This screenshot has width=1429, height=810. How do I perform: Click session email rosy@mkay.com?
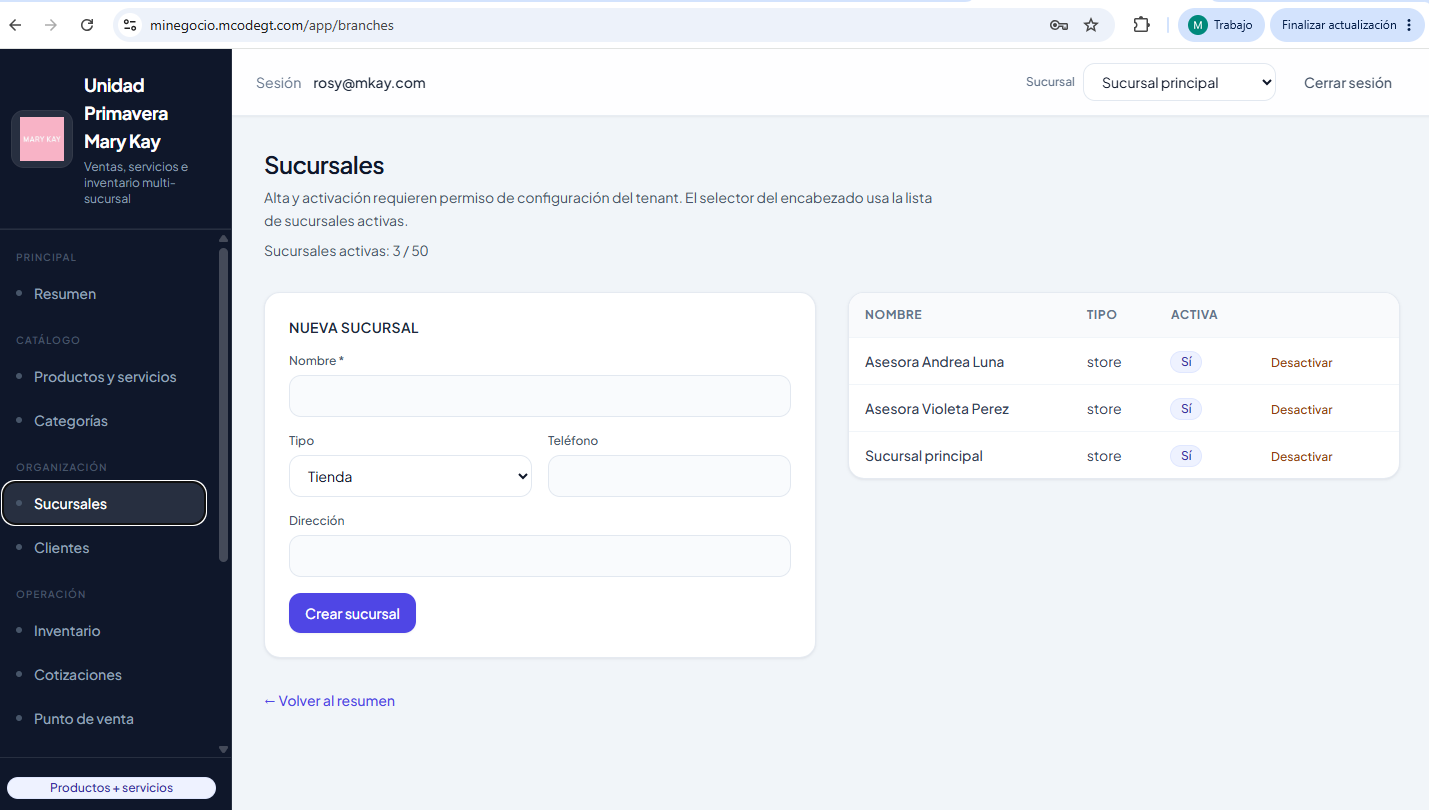369,83
